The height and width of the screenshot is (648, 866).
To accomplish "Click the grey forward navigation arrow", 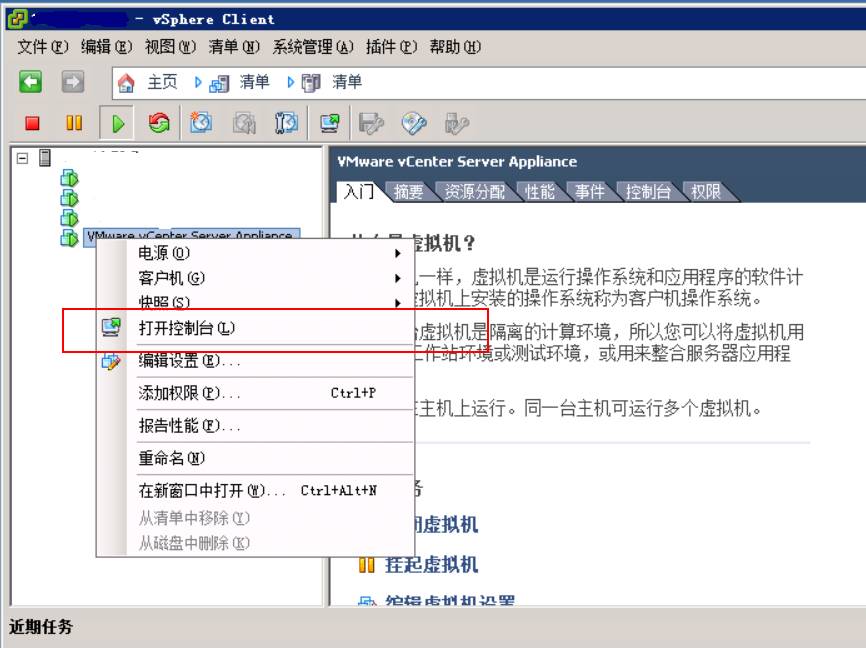I will (x=72, y=82).
